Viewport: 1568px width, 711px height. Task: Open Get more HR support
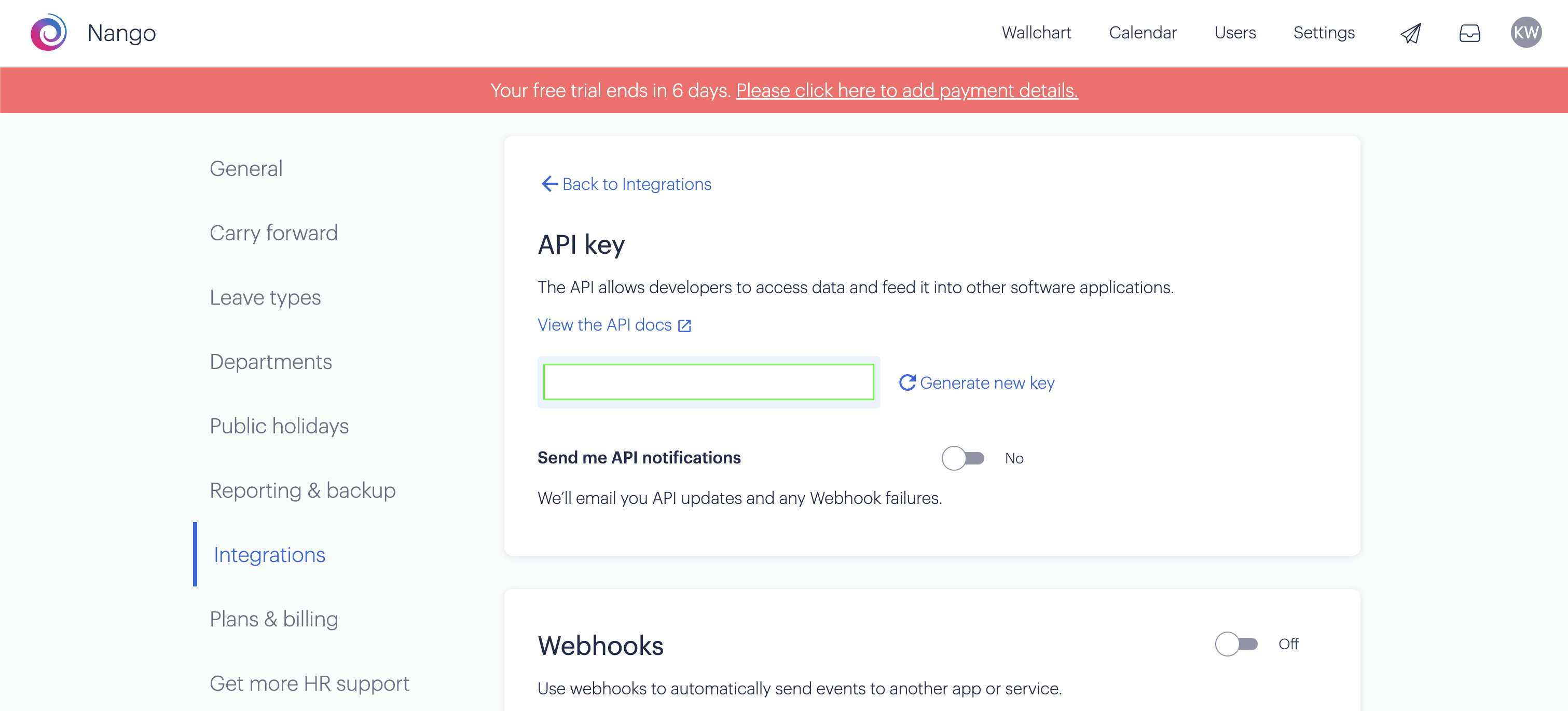pyautogui.click(x=309, y=683)
